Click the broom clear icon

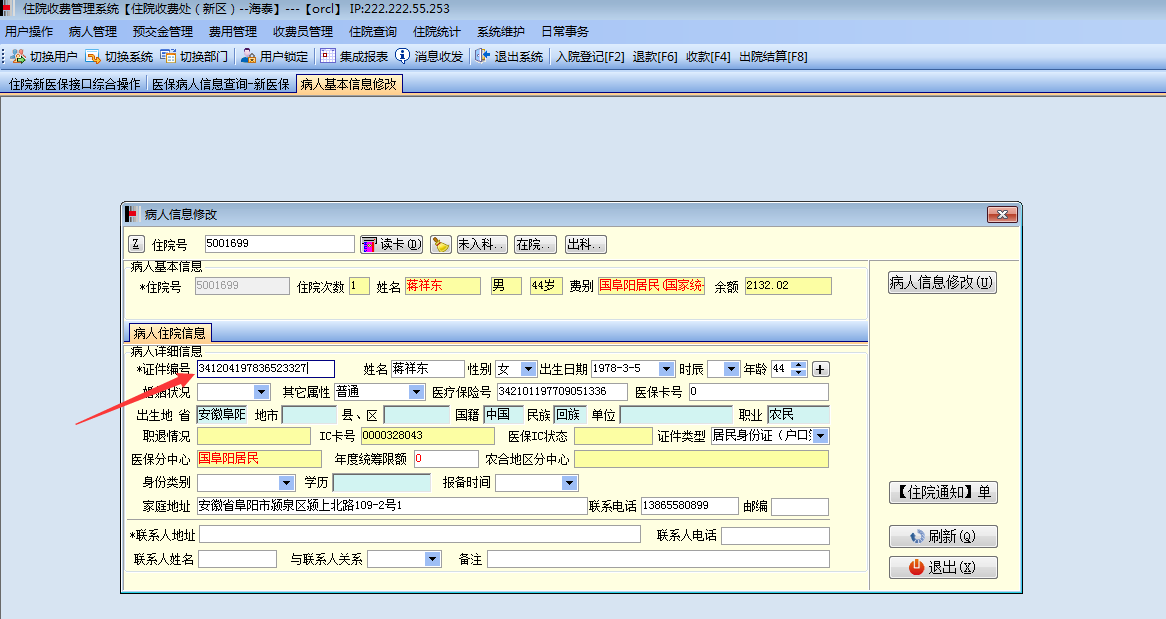[441, 245]
